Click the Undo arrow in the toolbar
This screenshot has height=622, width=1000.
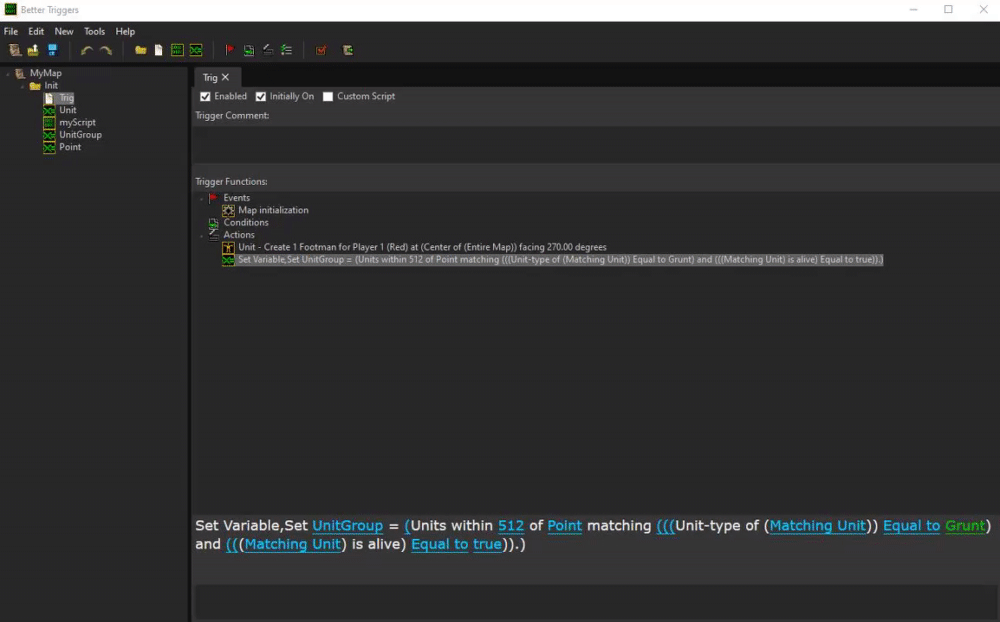(87, 50)
